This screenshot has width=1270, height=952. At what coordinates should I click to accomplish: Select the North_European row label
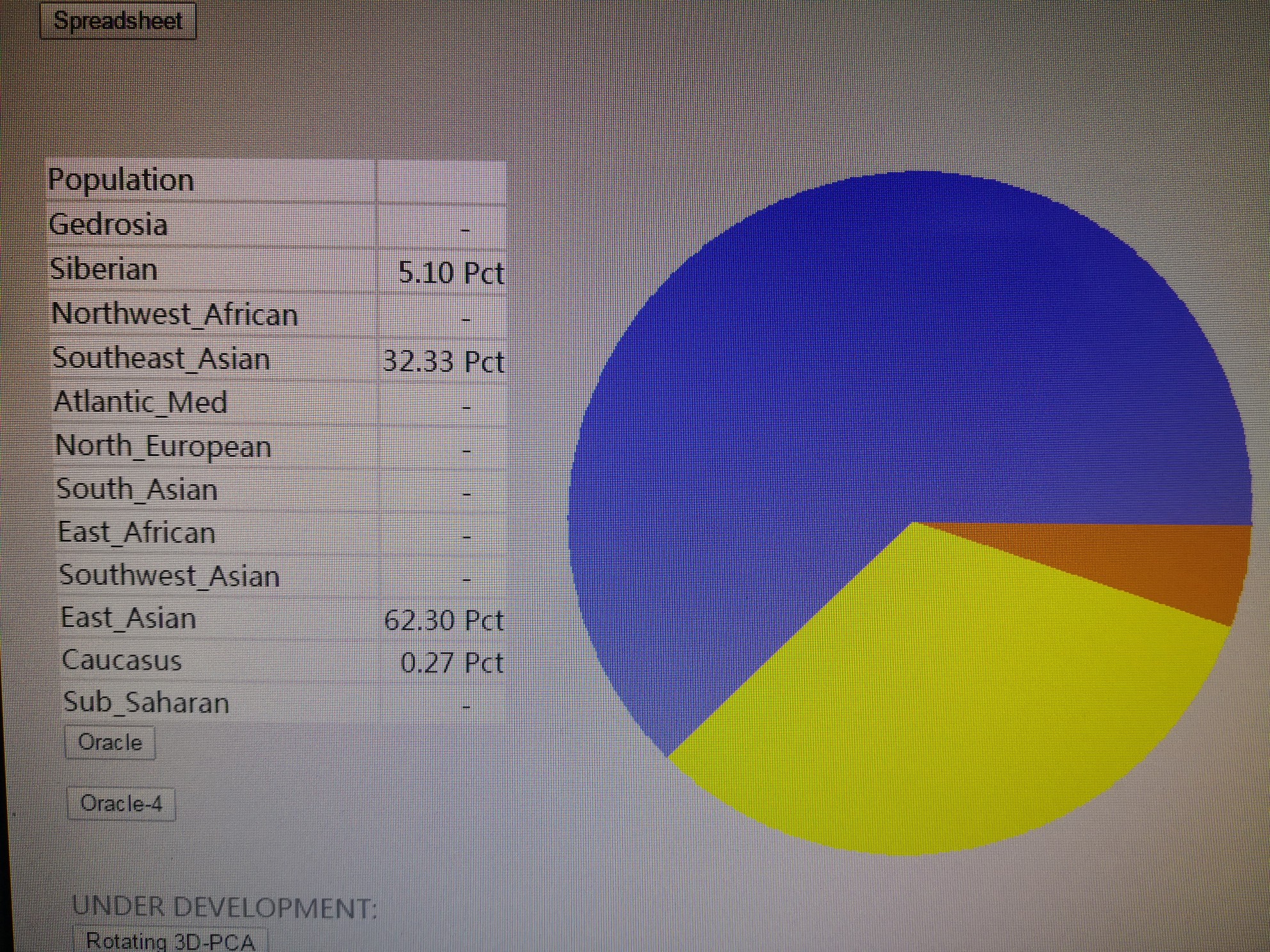pyautogui.click(x=163, y=447)
